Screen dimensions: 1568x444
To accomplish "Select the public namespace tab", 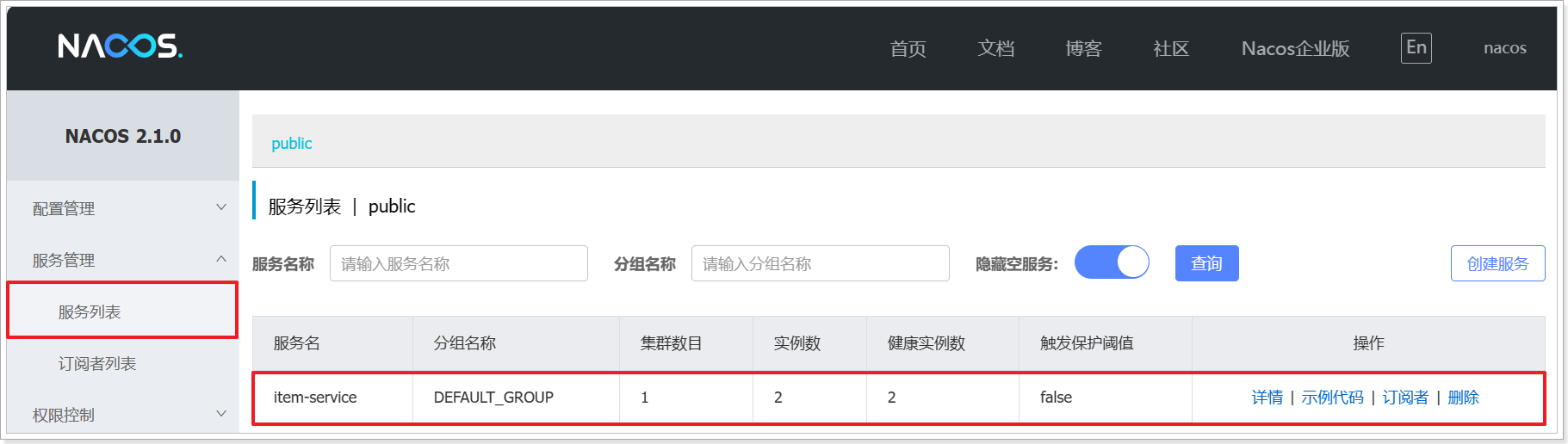I will [292, 143].
